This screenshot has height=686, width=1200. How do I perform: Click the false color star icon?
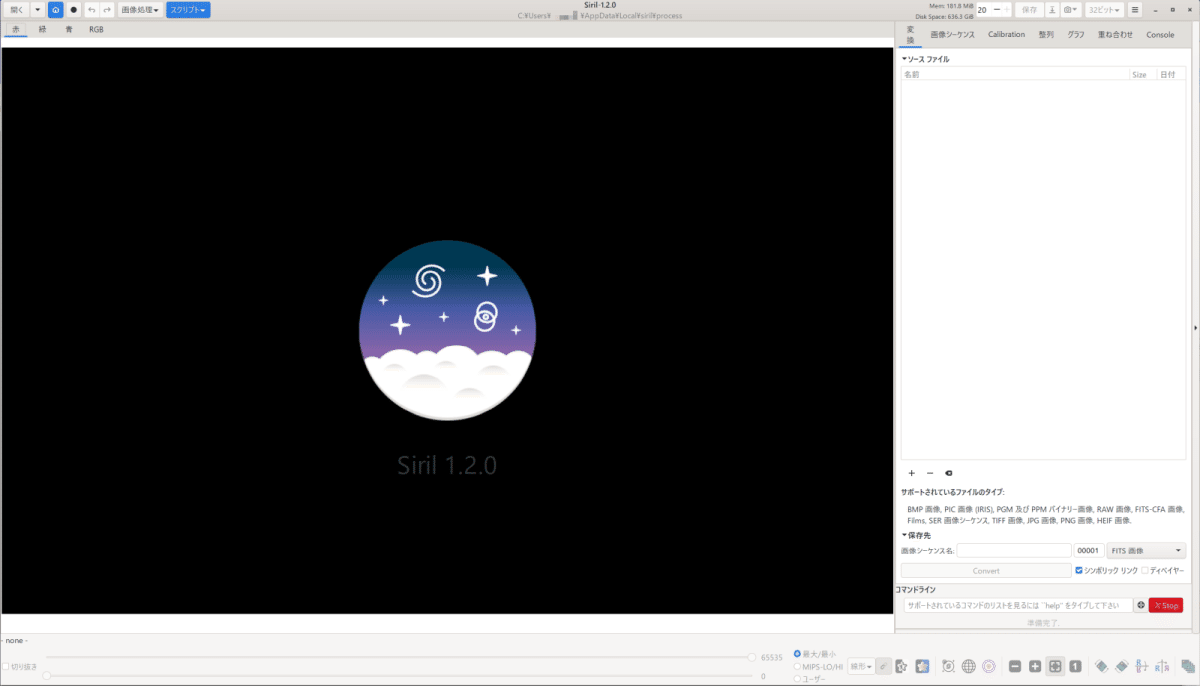[x=922, y=666]
